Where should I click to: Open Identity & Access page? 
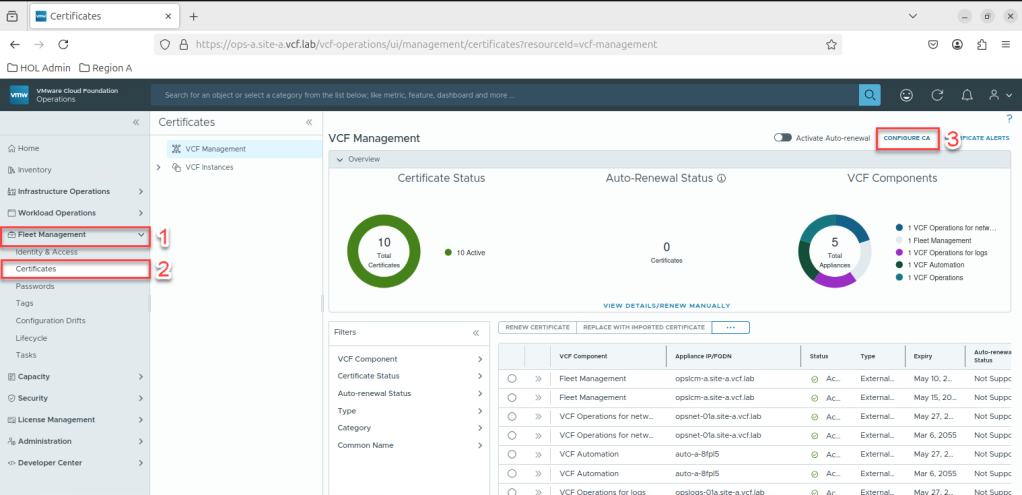point(46,252)
